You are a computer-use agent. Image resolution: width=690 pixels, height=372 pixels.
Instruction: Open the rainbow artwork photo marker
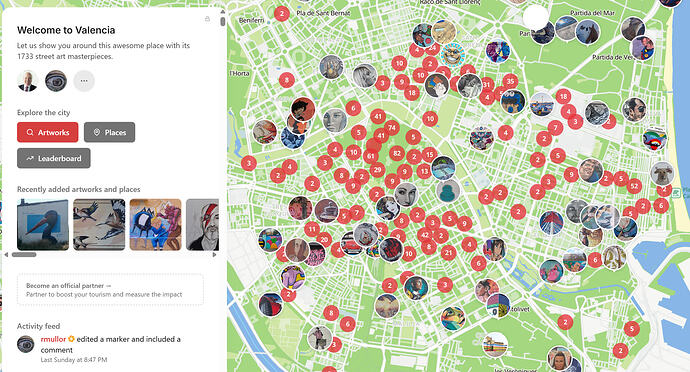coord(655,139)
